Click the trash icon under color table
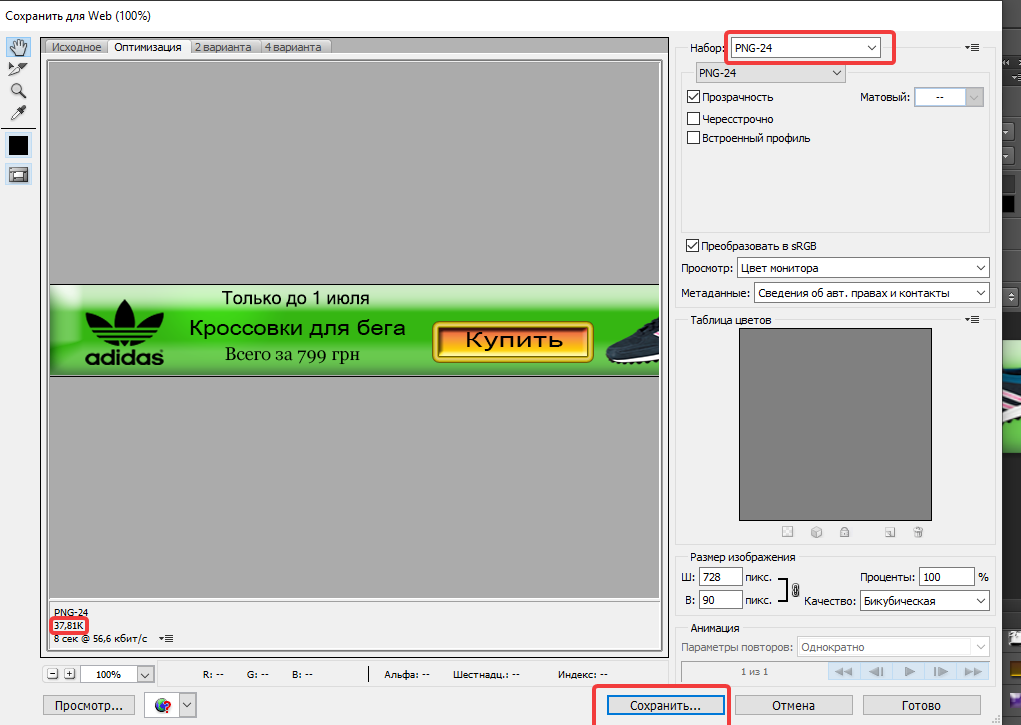This screenshot has height=725, width=1021. 918,532
